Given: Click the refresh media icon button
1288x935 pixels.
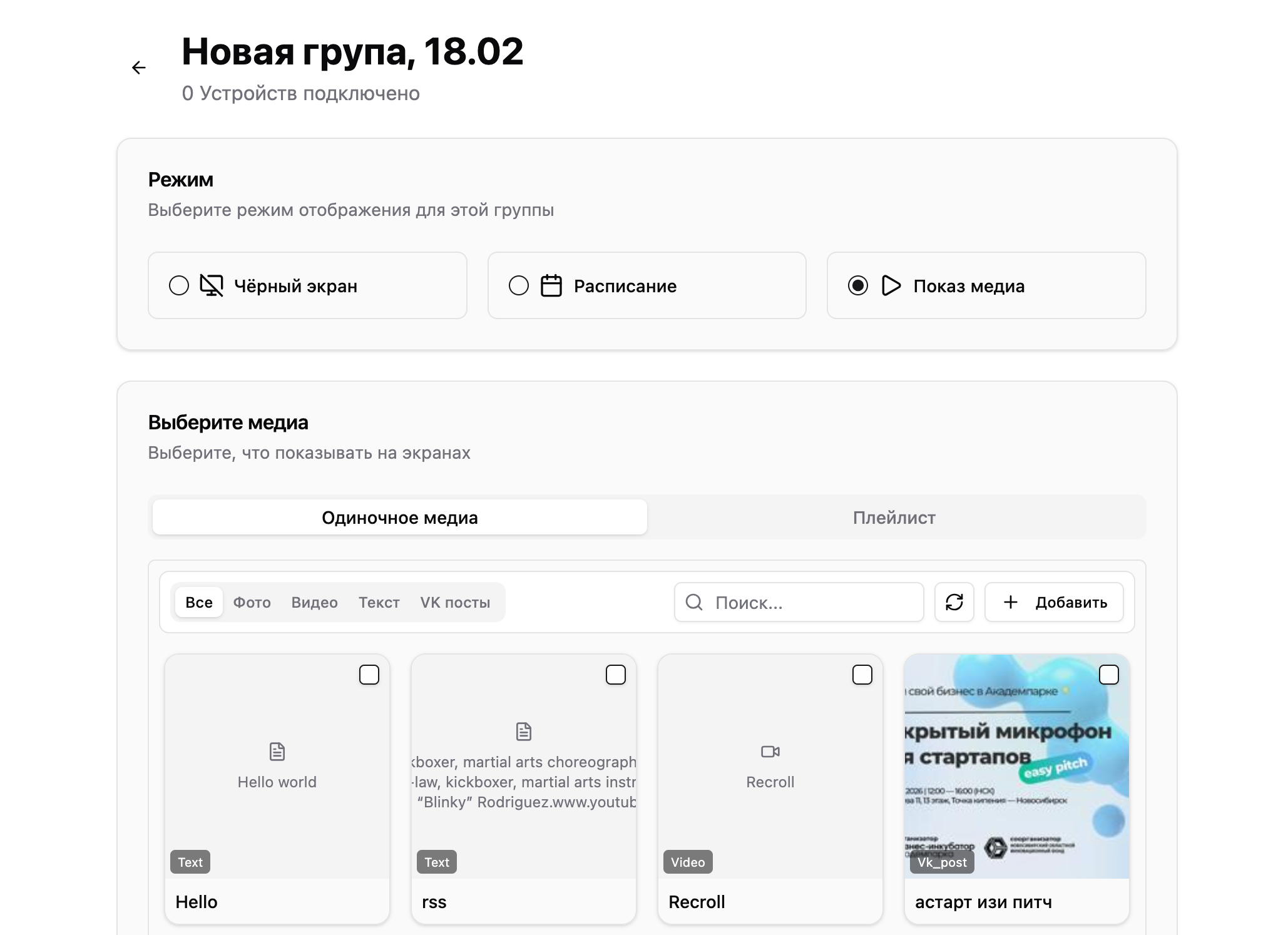Looking at the screenshot, I should (954, 602).
